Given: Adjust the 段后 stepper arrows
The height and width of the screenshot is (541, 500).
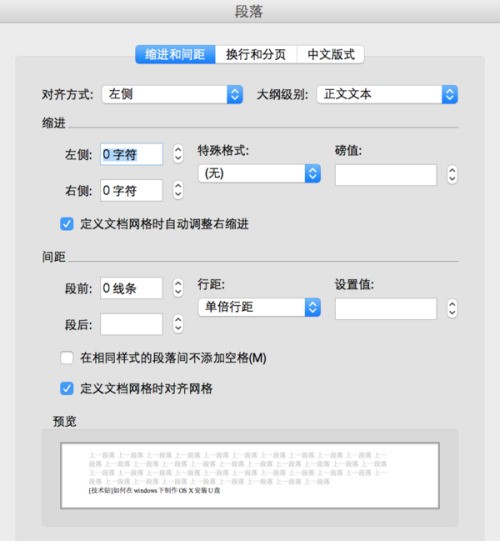Looking at the screenshot, I should 178,324.
